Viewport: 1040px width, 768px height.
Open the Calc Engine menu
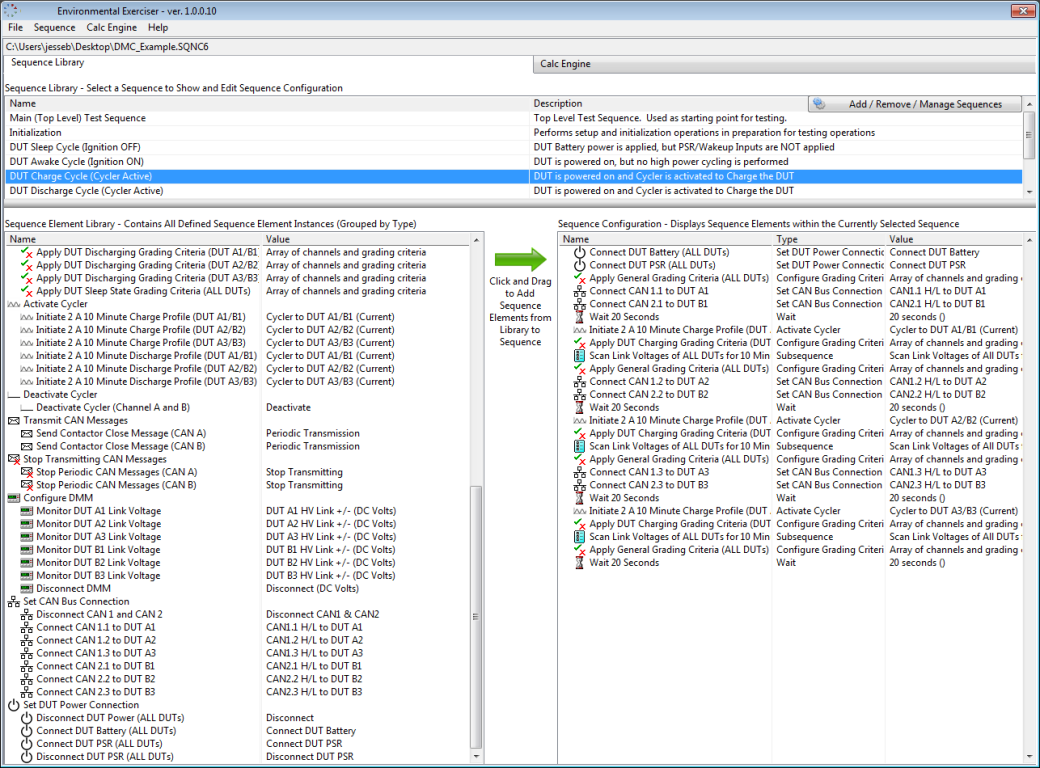click(x=111, y=27)
